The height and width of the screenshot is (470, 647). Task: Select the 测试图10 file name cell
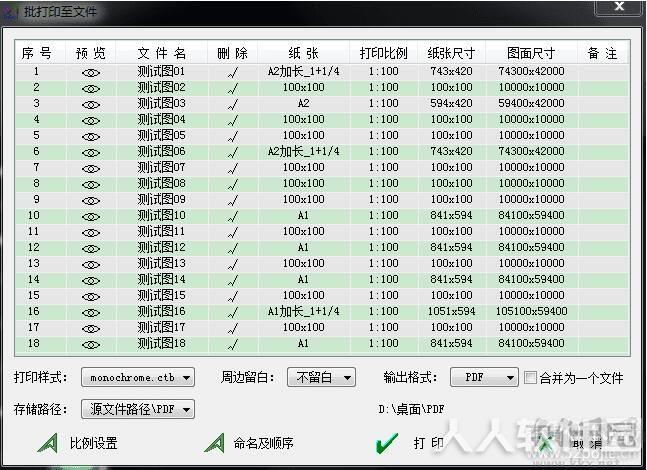161,215
